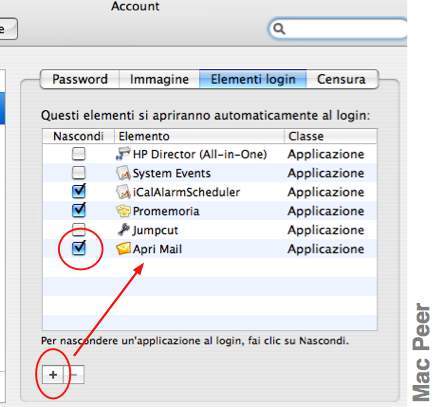
Task: Switch to the Password tab
Action: point(80,79)
